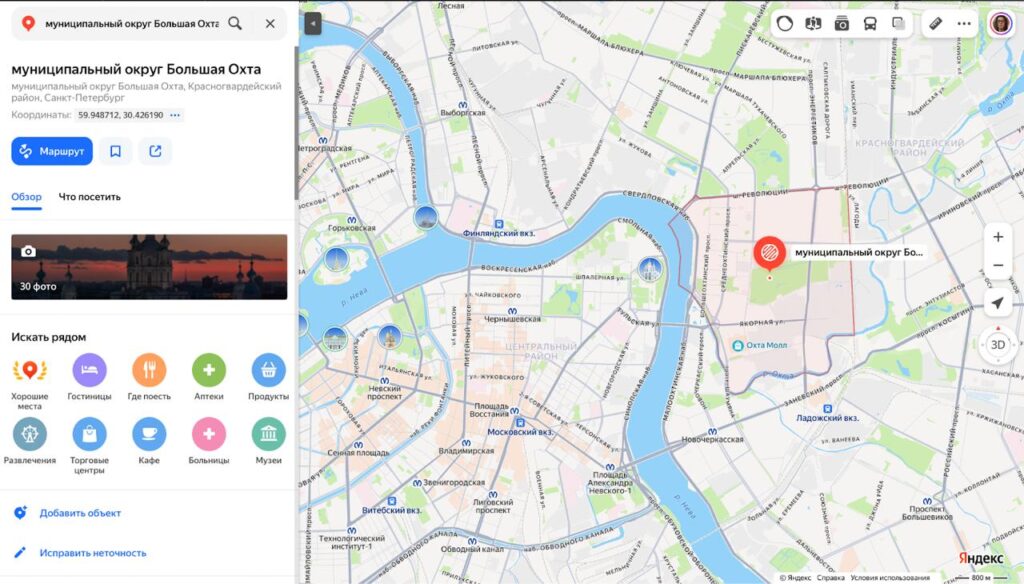Switch to the Что посетить tab
Image resolution: width=1024 pixels, height=584 pixels.
tap(89, 197)
